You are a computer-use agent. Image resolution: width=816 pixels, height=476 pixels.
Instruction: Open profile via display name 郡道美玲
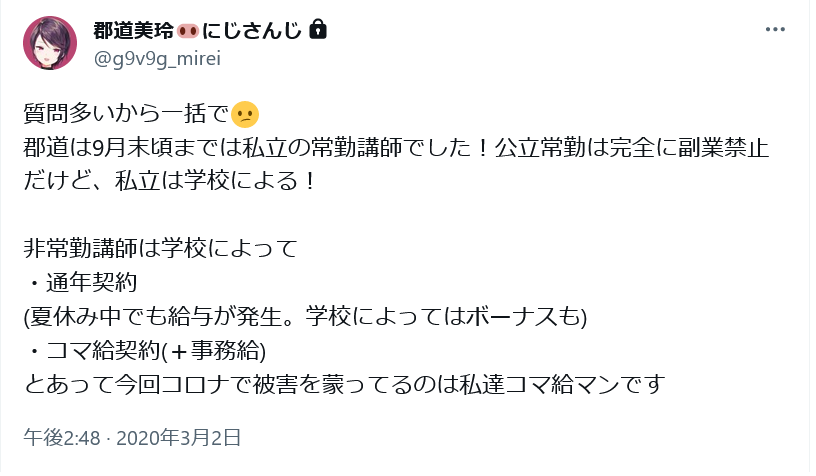[134, 31]
